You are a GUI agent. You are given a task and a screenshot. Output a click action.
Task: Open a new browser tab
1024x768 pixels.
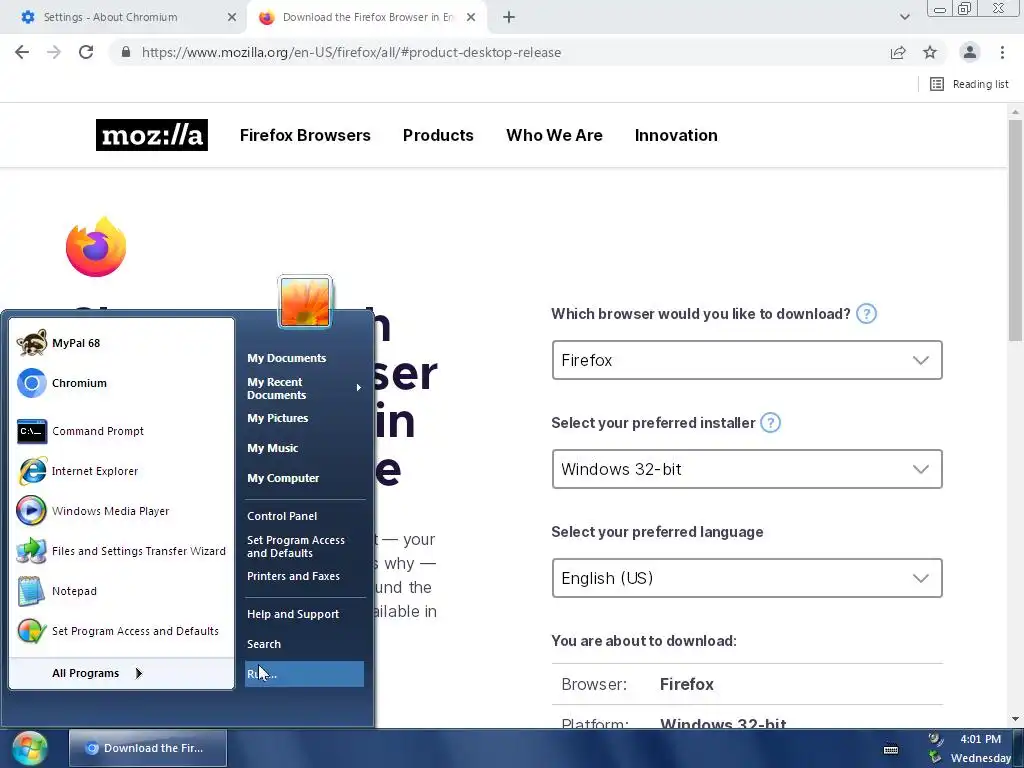(509, 17)
